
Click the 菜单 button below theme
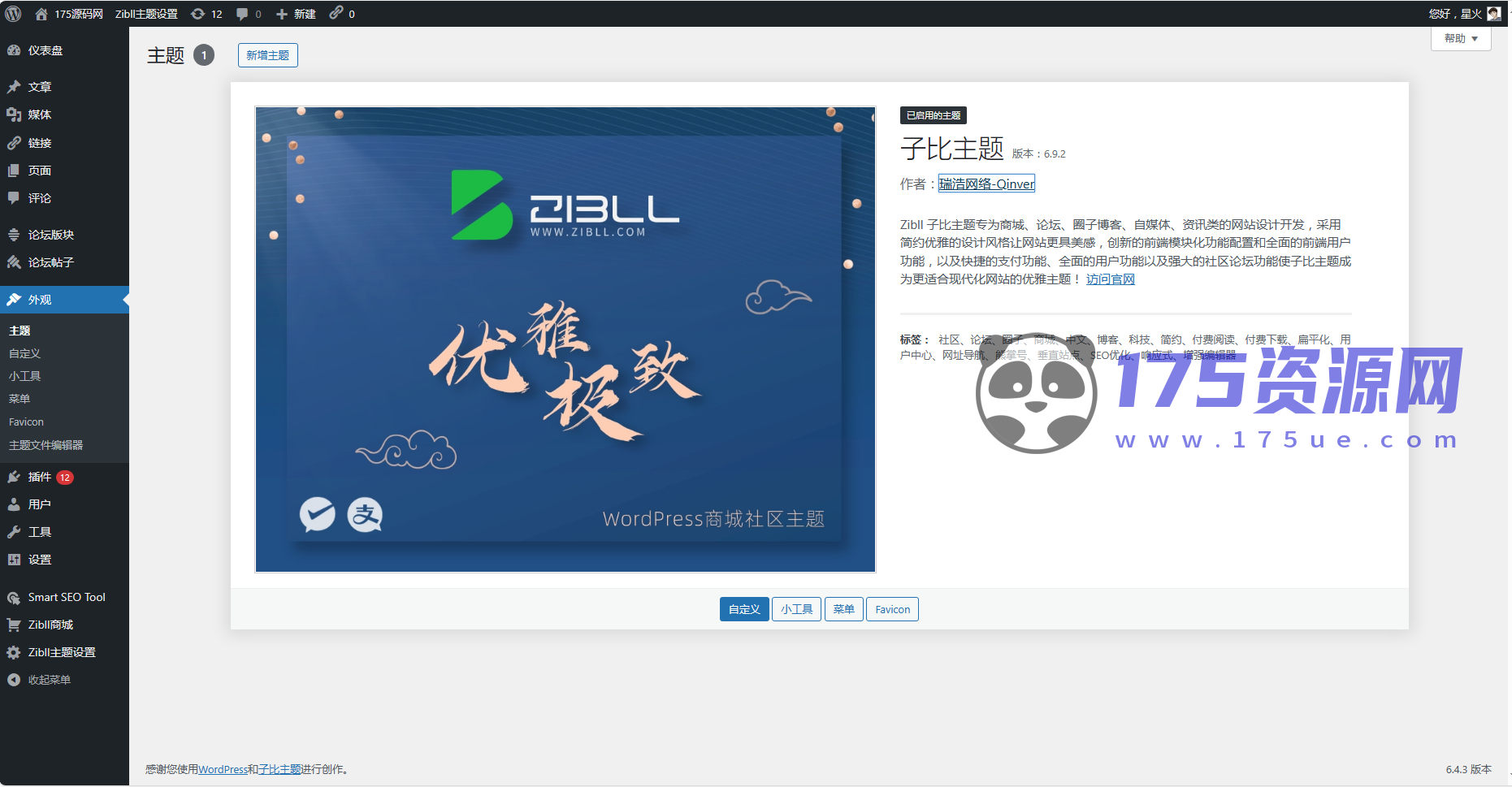(x=843, y=609)
